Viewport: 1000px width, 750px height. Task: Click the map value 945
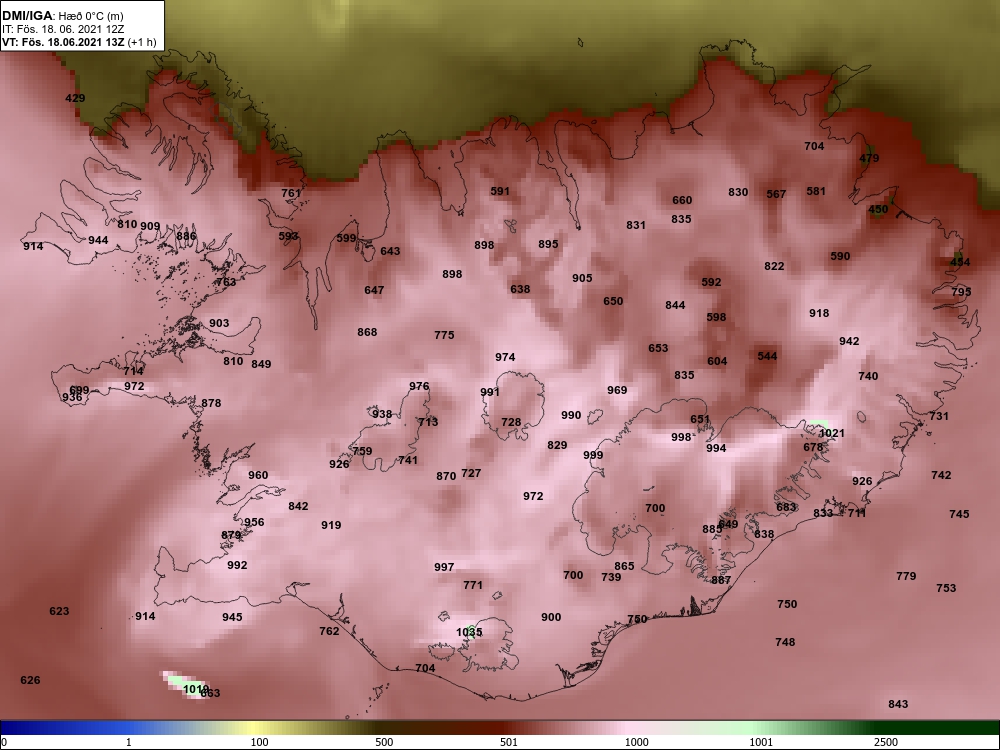point(232,617)
